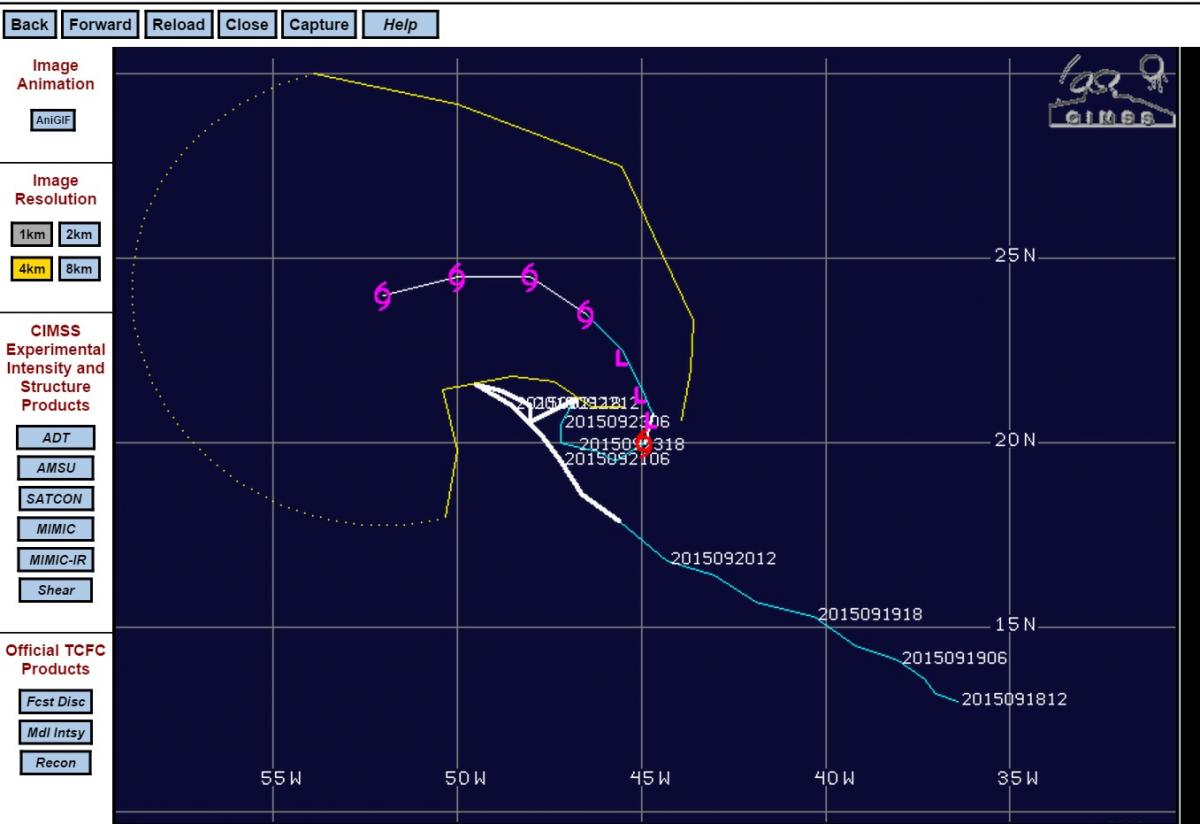The height and width of the screenshot is (824, 1200).
Task: Open the MIMIC product
Action: [x=56, y=529]
